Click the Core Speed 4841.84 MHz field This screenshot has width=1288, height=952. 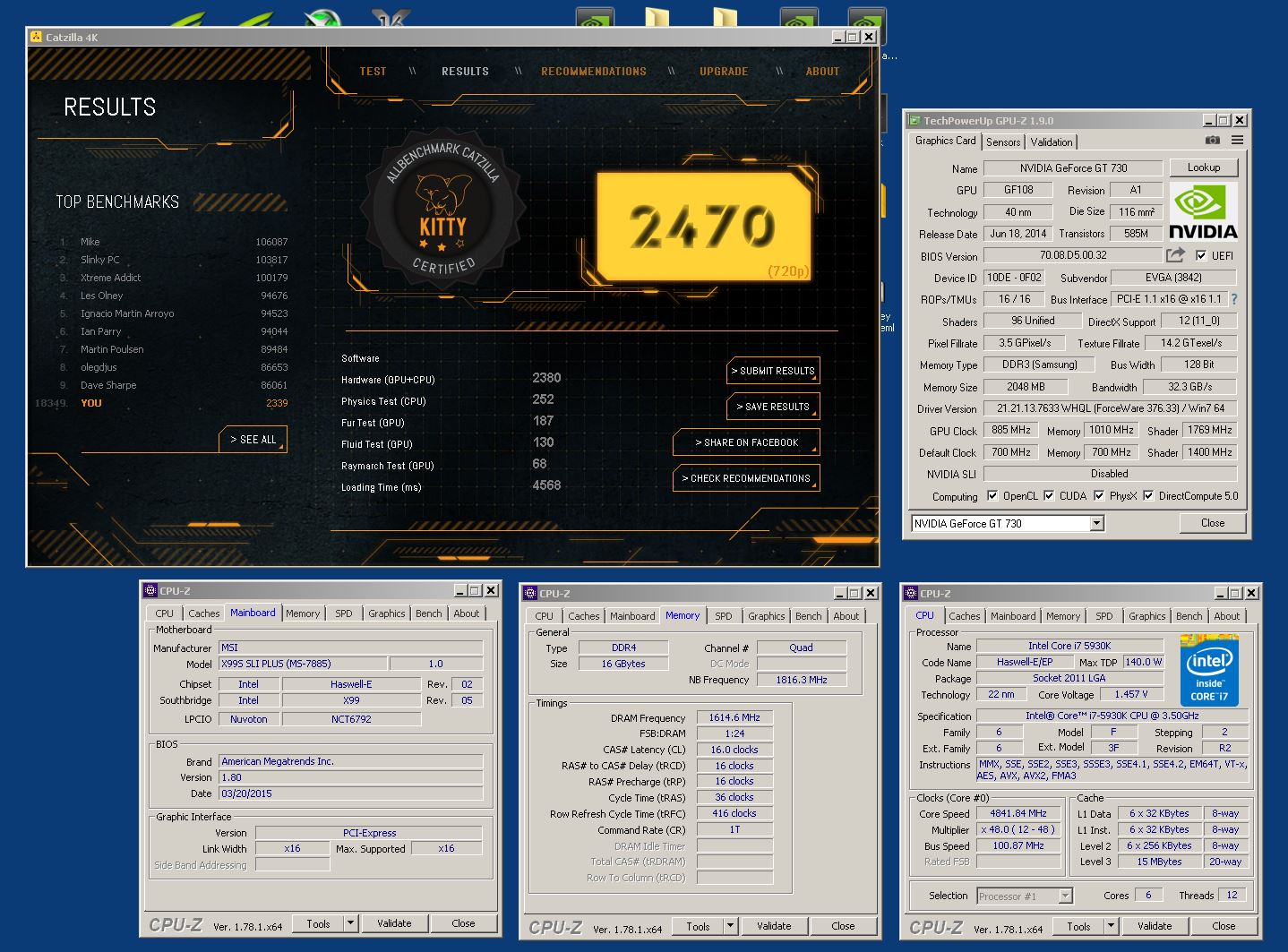[x=1018, y=814]
